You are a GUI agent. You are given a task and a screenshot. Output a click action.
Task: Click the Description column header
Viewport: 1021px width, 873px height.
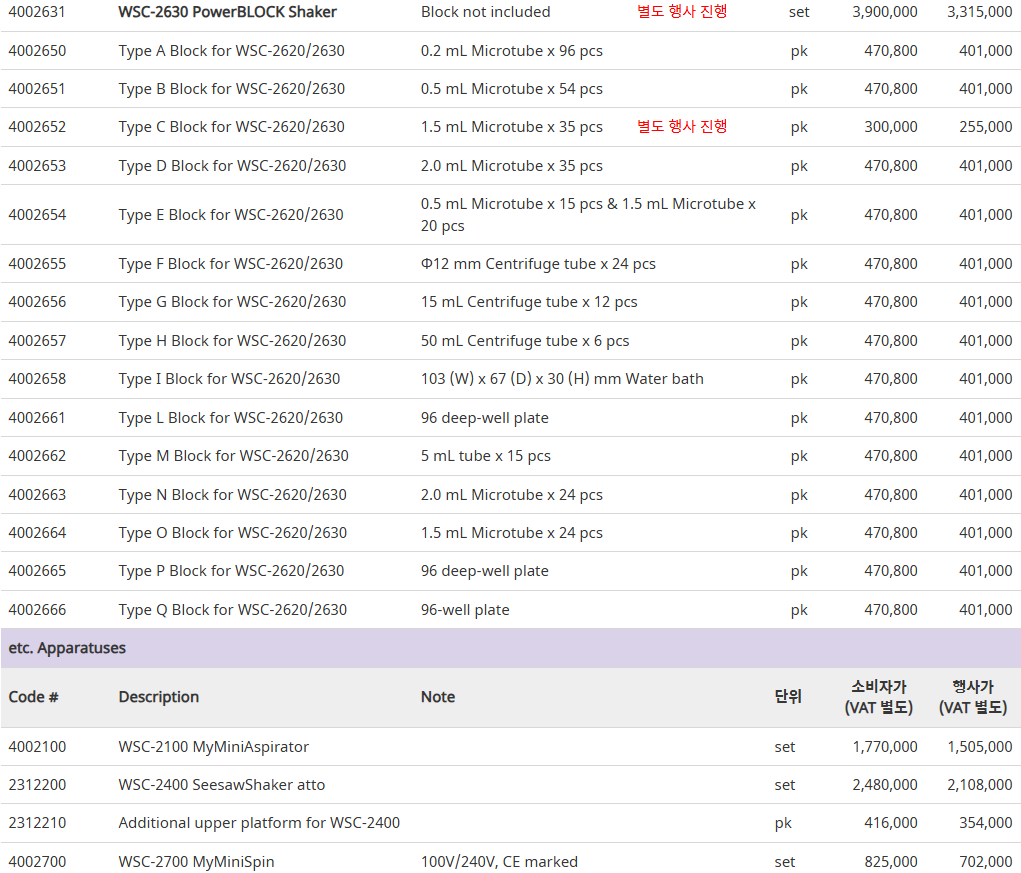point(158,697)
